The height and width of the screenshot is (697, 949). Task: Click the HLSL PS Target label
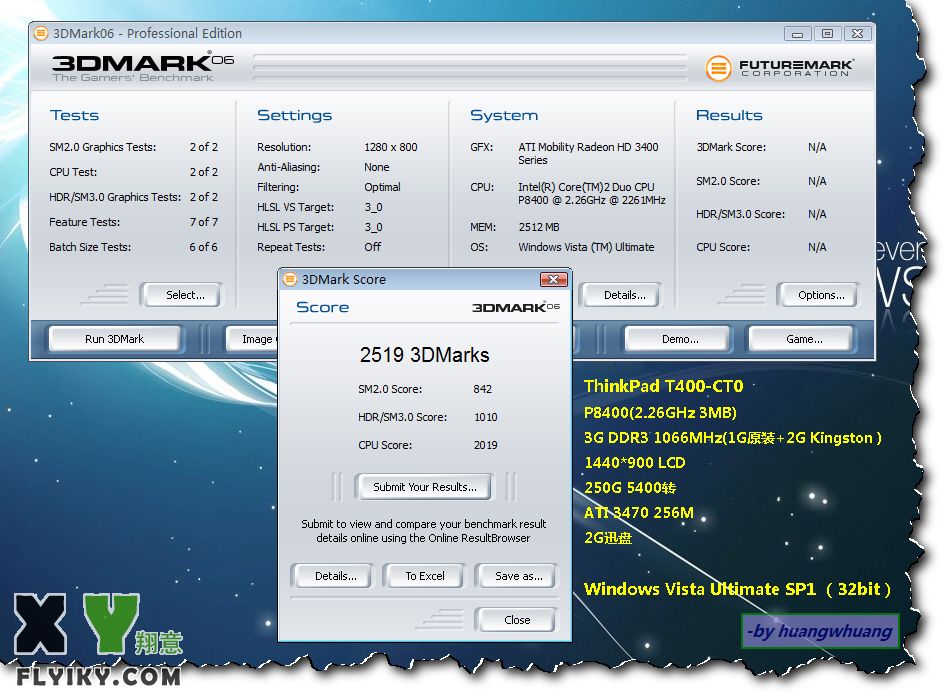(295, 227)
